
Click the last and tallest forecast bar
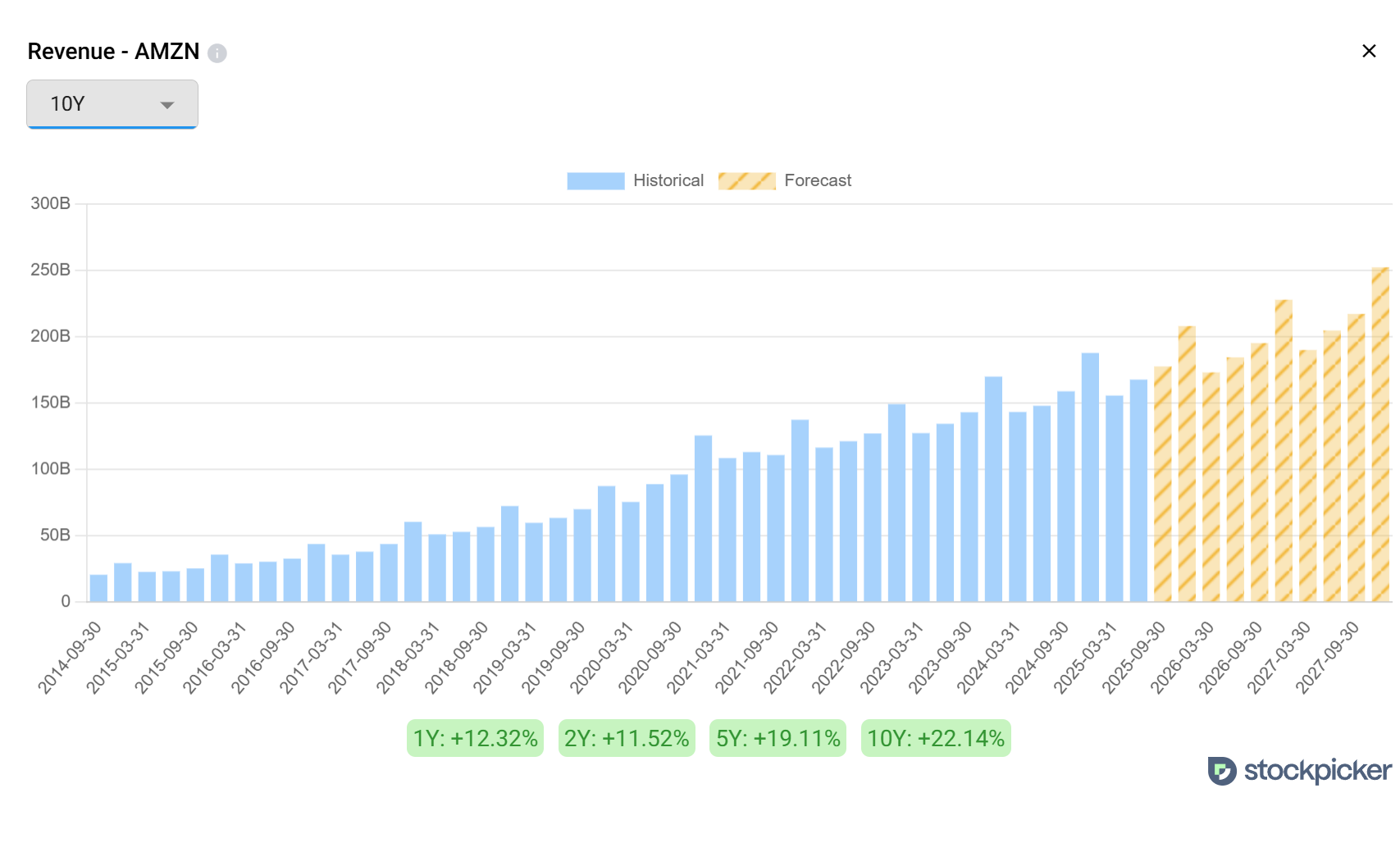[1380, 435]
